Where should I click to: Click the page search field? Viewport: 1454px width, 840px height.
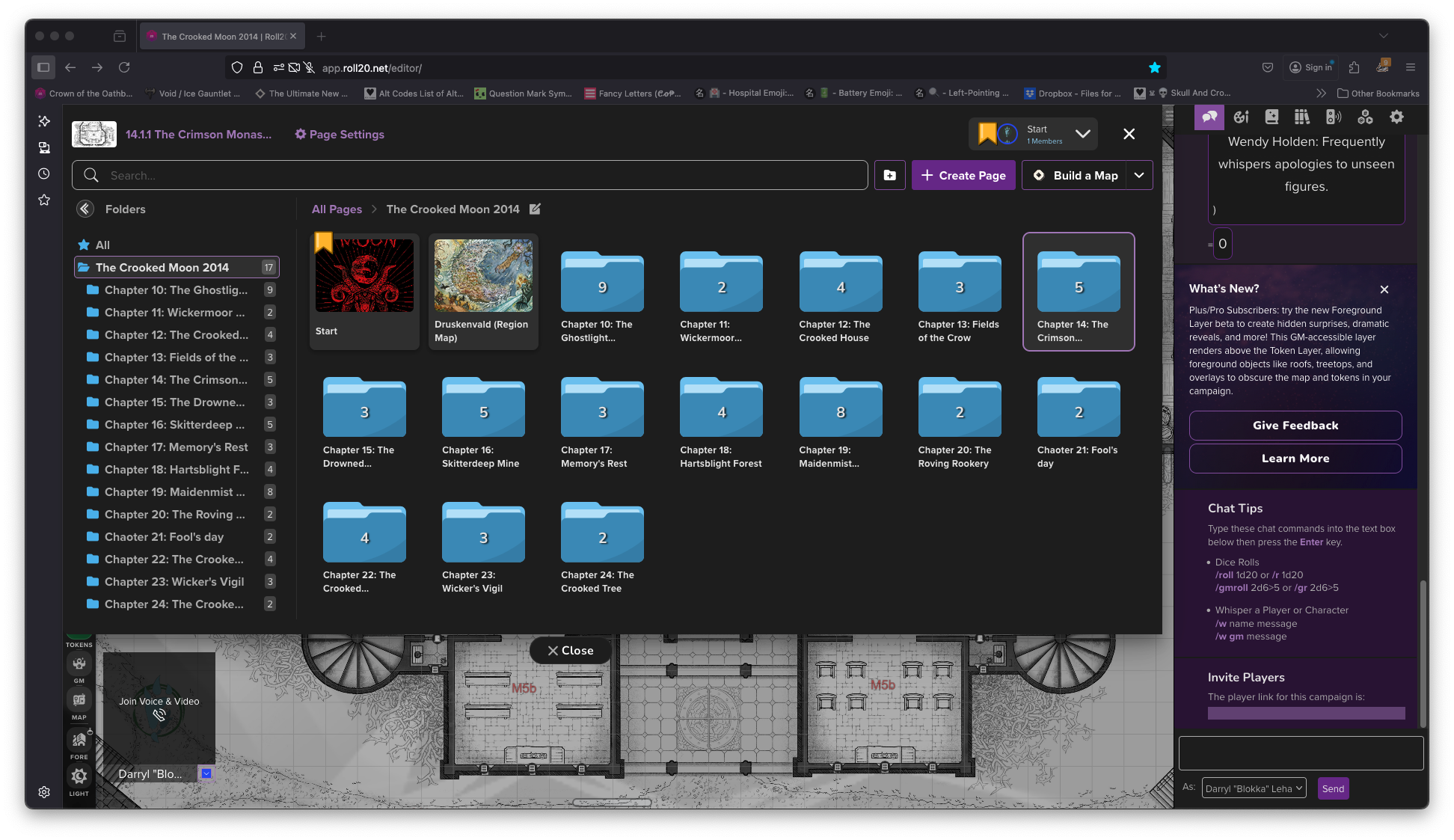coord(479,175)
